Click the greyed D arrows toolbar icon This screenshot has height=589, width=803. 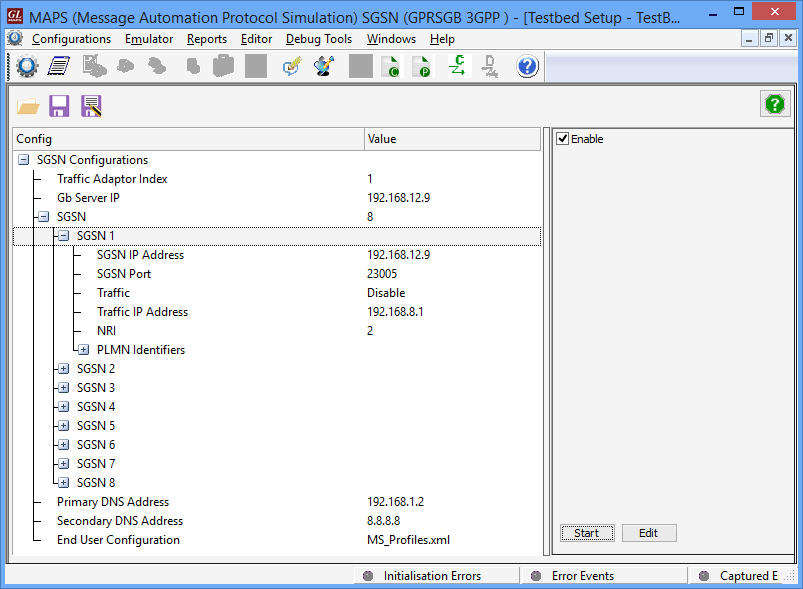(x=490, y=67)
